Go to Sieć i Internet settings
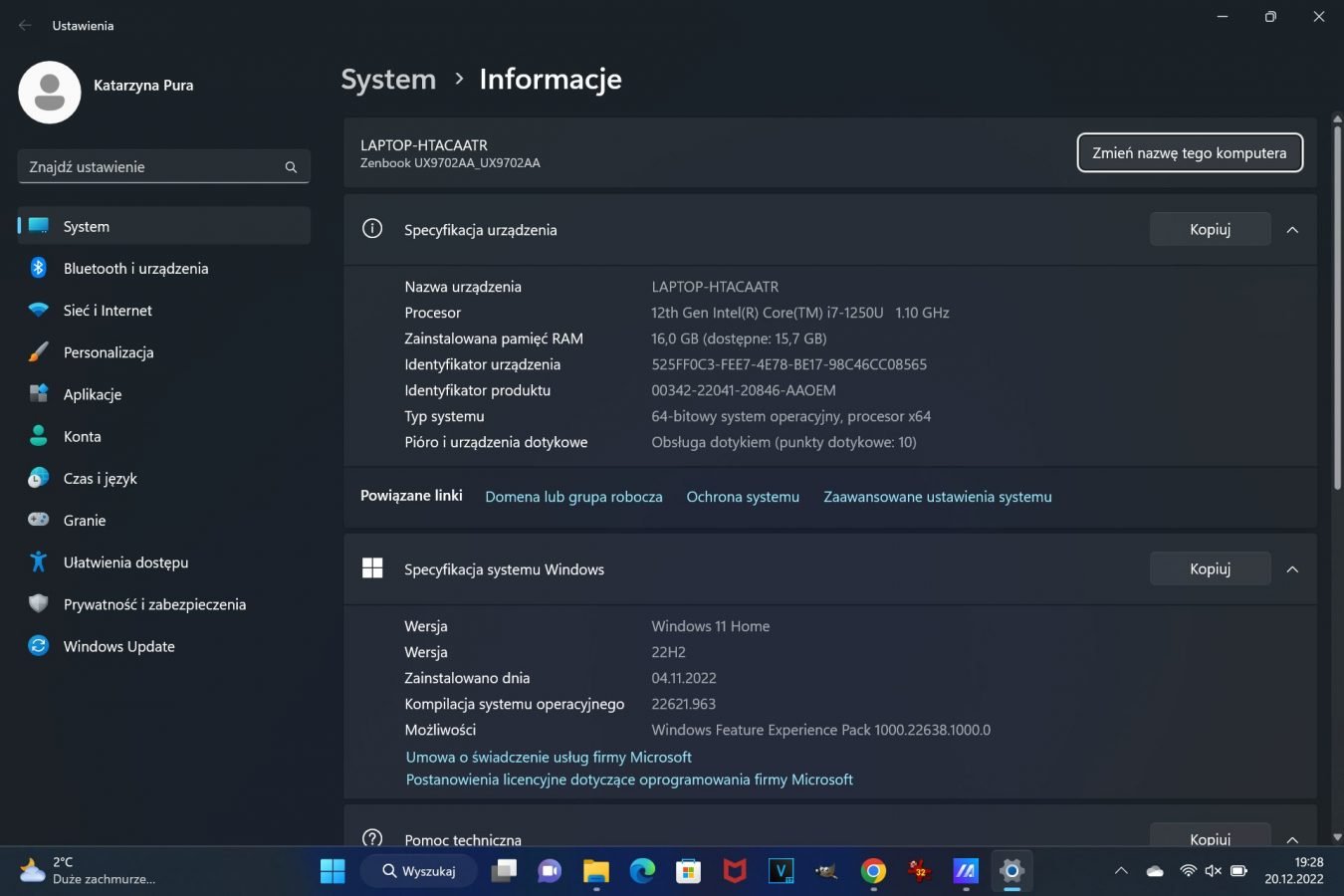The height and width of the screenshot is (896, 1344). [164, 311]
